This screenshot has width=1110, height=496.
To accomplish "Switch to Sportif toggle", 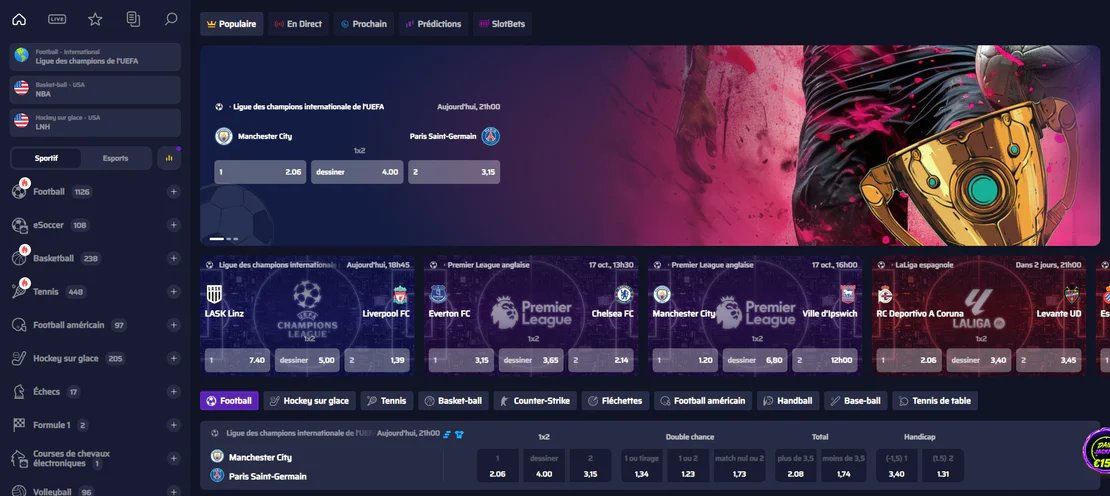I will 47,158.
